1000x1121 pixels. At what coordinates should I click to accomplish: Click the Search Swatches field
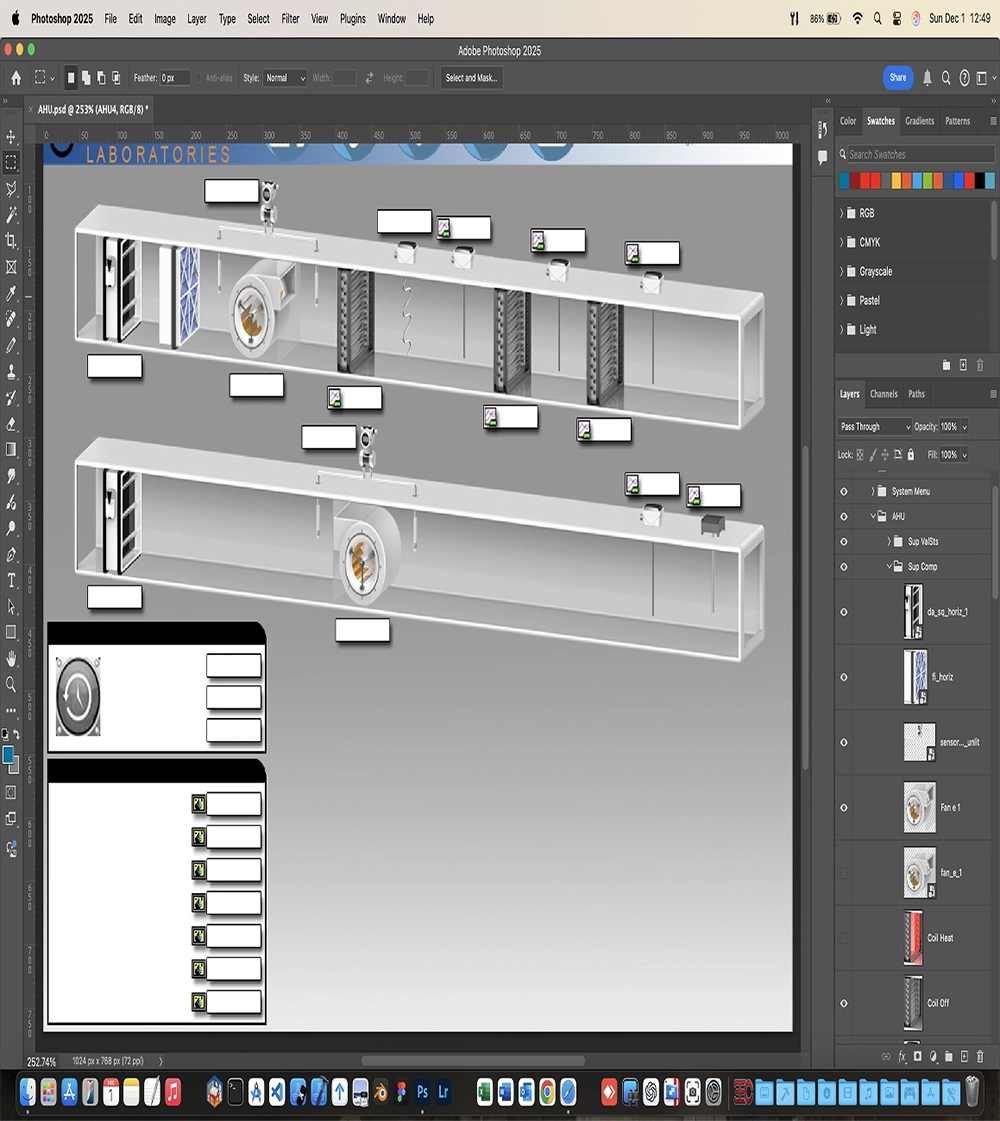pyautogui.click(x=916, y=154)
